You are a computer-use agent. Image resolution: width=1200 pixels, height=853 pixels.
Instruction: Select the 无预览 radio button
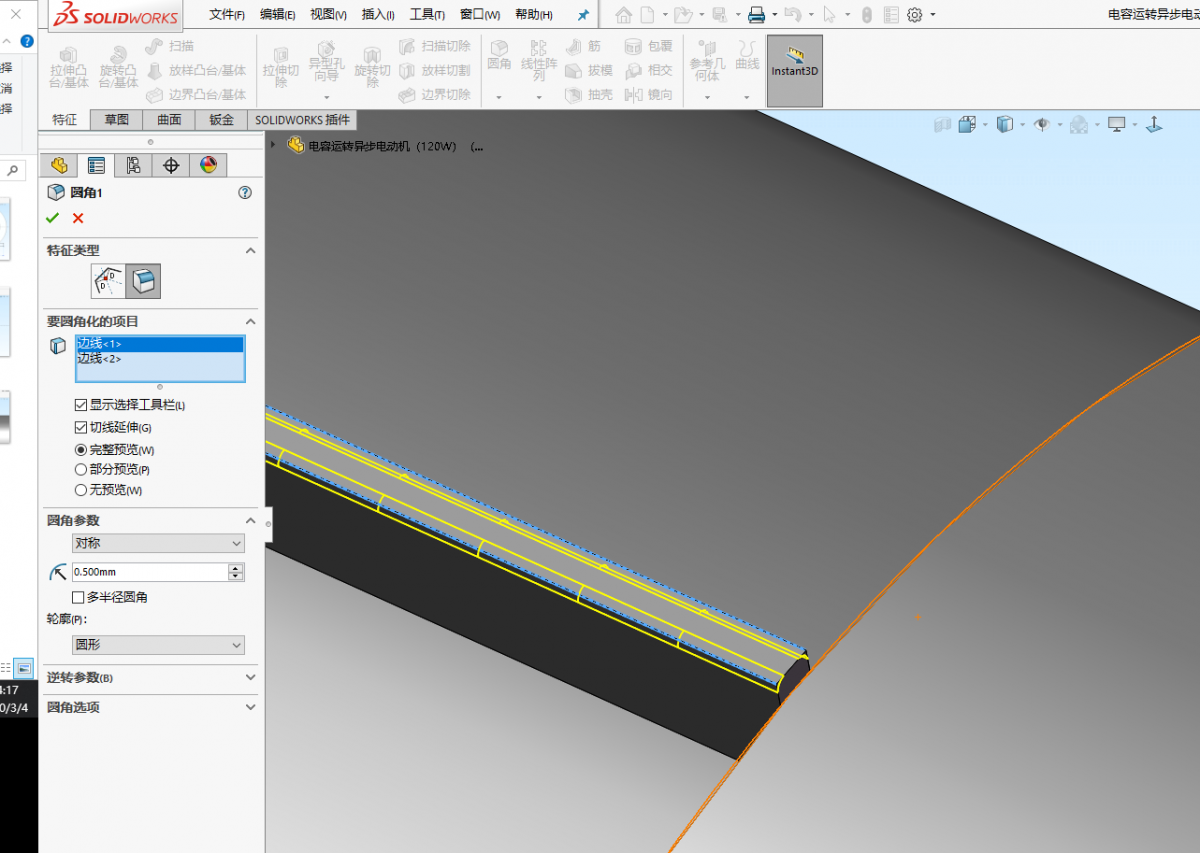[81, 490]
